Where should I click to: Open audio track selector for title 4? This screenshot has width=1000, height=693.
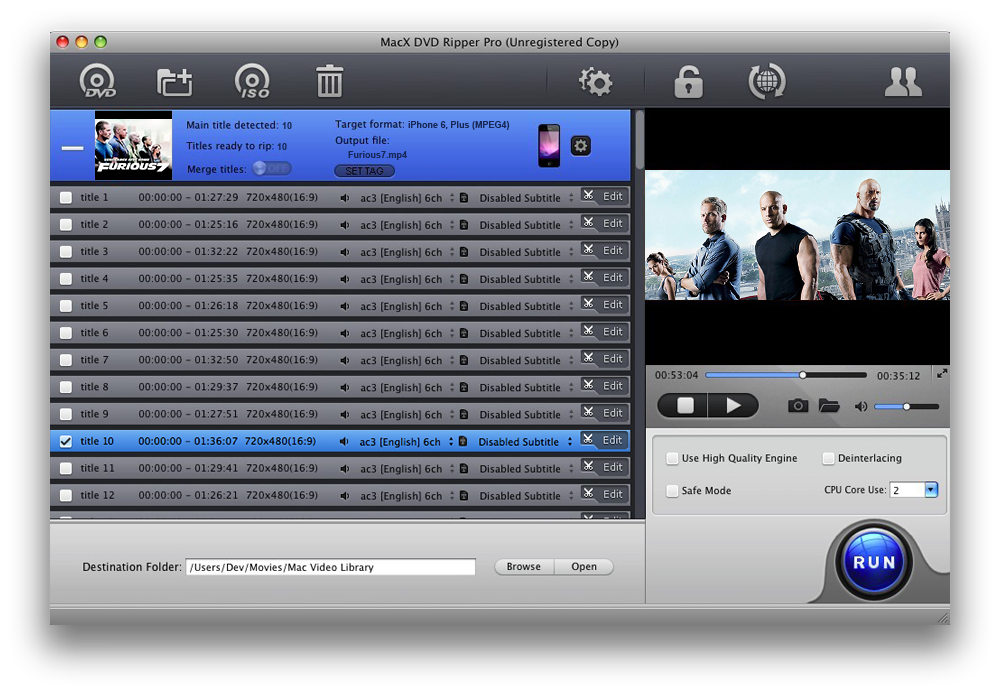coord(452,279)
